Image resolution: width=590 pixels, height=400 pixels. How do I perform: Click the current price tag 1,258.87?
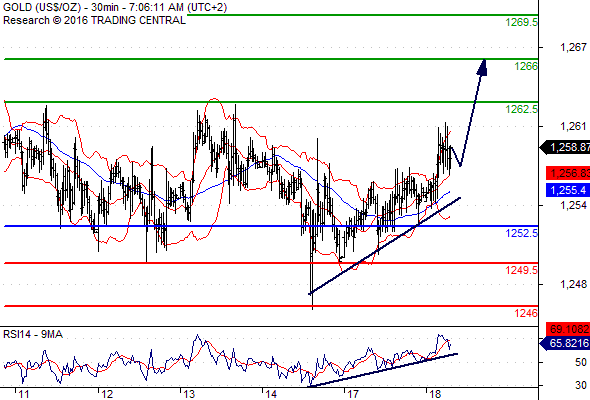[x=565, y=147]
